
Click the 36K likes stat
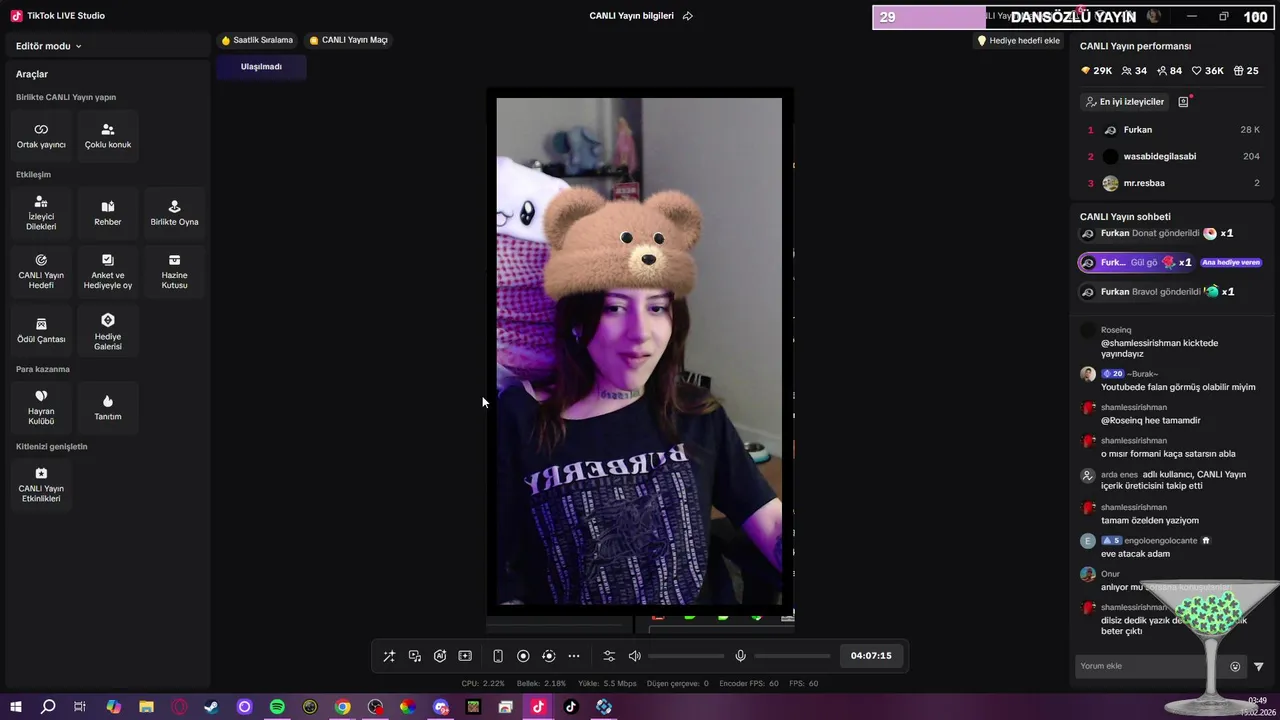click(1208, 71)
